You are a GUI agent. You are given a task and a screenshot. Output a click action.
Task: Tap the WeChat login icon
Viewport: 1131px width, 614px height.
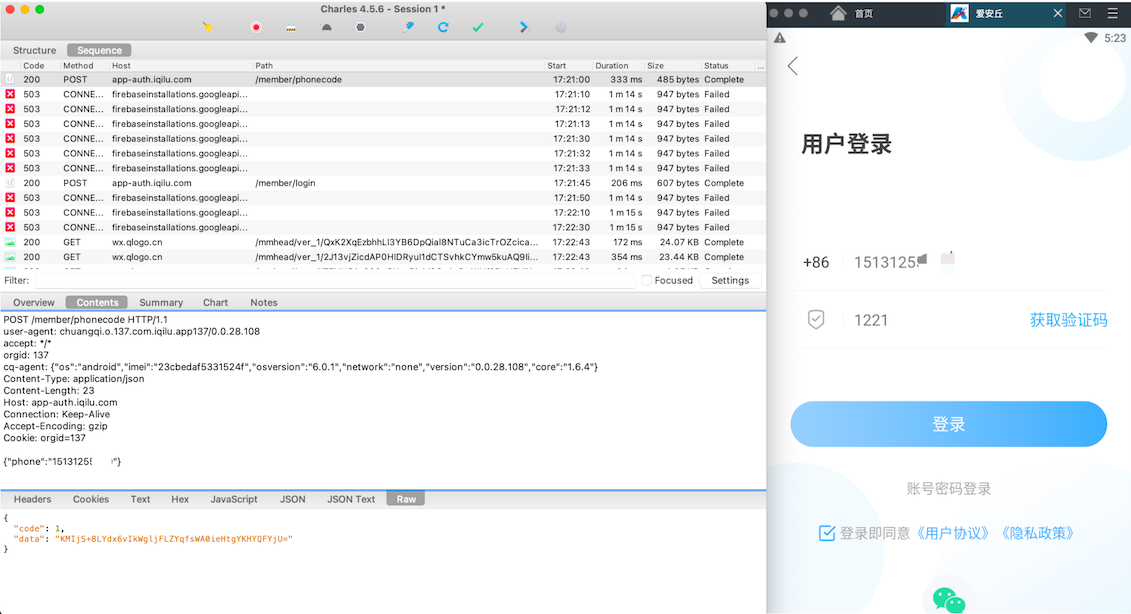(949, 600)
